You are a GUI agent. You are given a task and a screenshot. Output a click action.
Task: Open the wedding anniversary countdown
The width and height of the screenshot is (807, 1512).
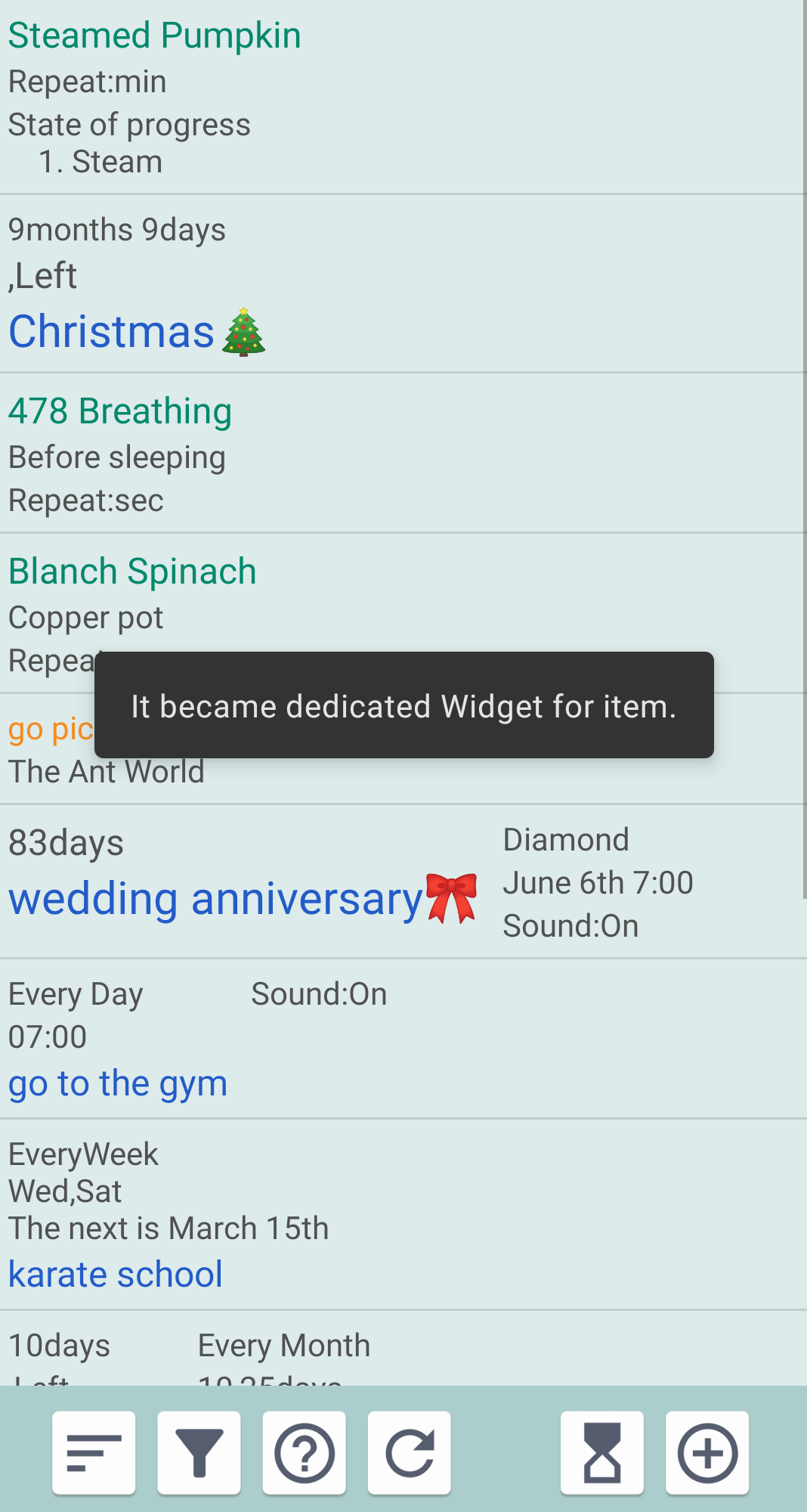click(x=215, y=900)
